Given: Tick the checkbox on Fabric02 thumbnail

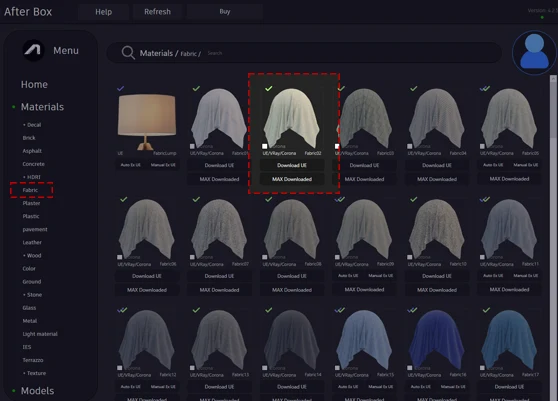Looking at the screenshot, I should click(x=264, y=146).
